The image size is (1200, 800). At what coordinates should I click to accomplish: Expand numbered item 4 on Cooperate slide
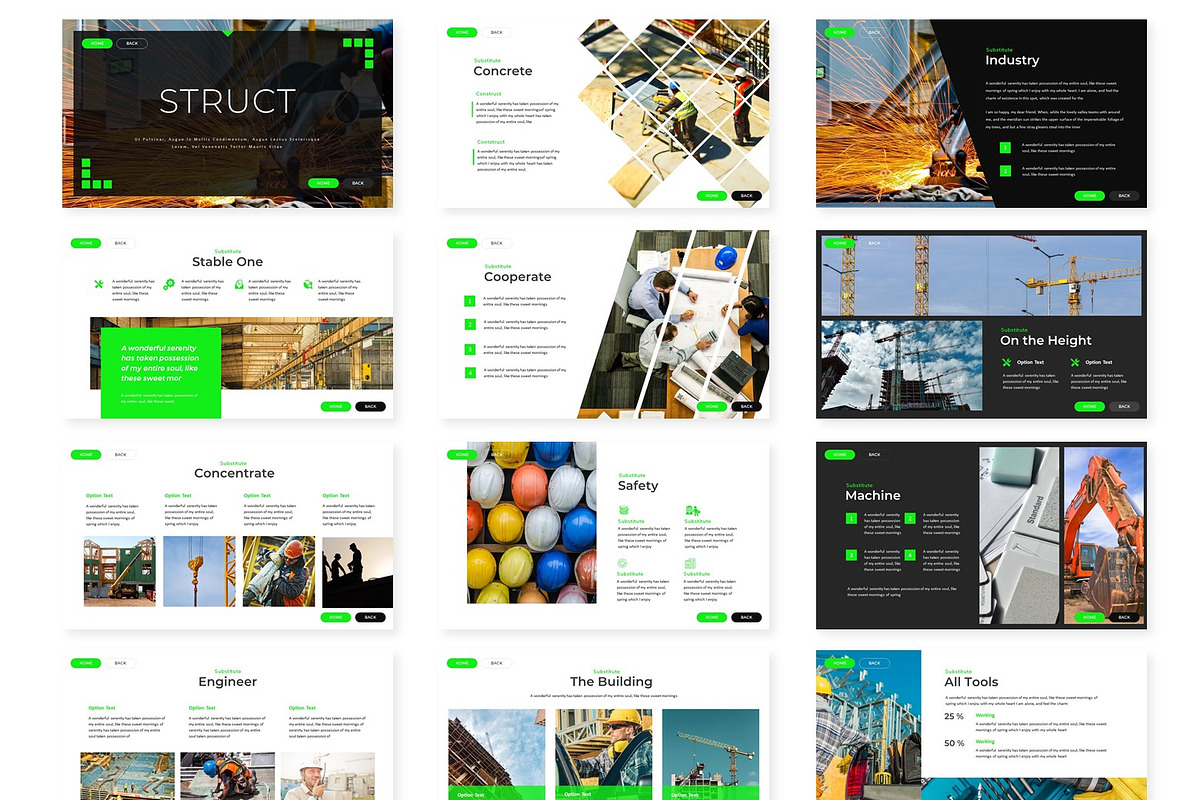[x=470, y=371]
